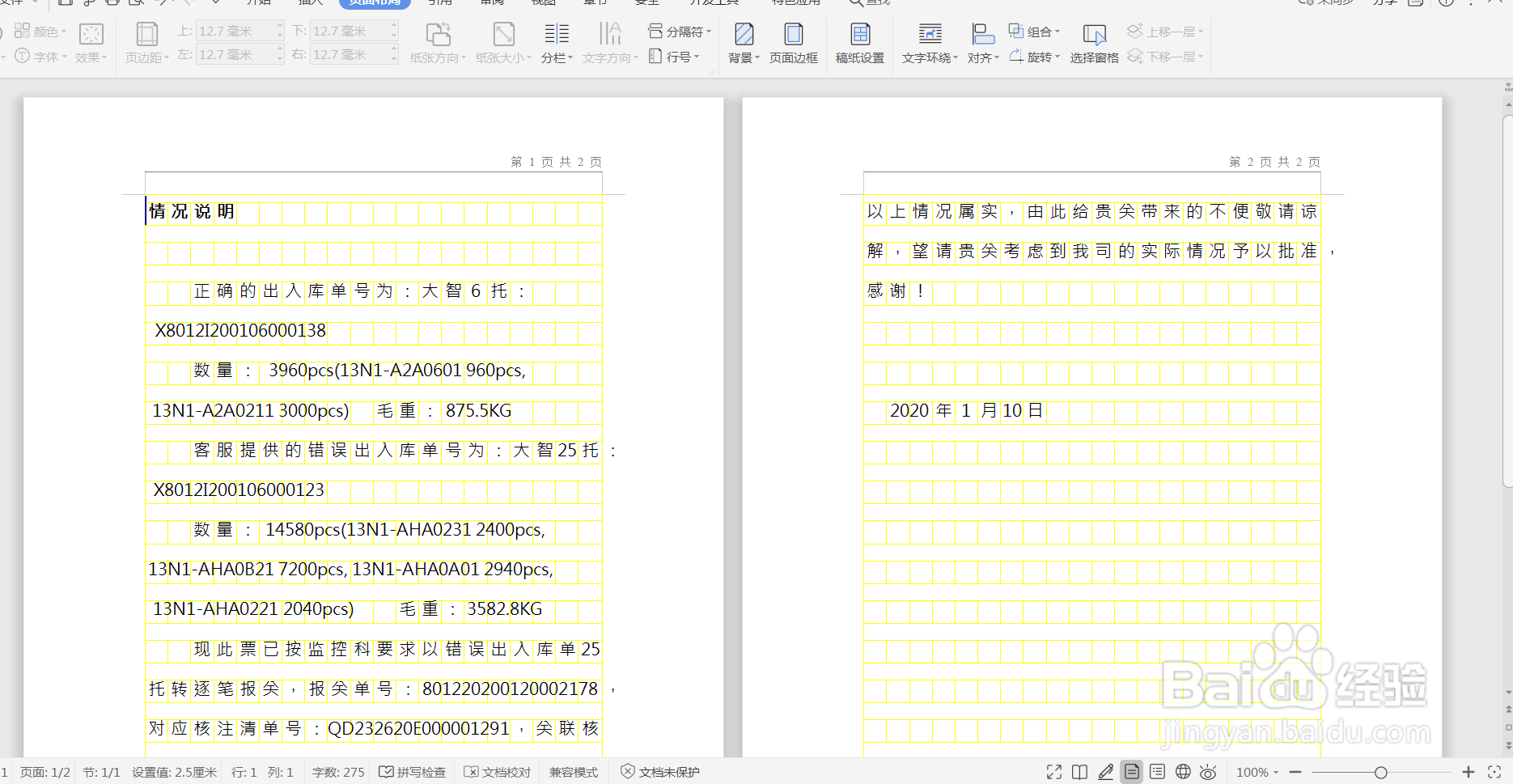Click the 设置值: 2.5厘米 status entry

tap(174, 772)
